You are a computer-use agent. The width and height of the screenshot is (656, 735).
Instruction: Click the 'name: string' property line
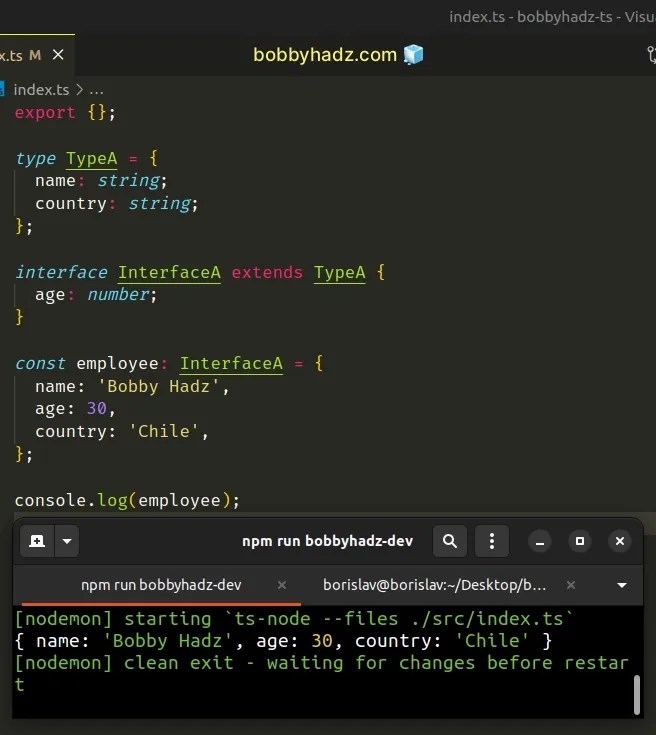(x=101, y=181)
